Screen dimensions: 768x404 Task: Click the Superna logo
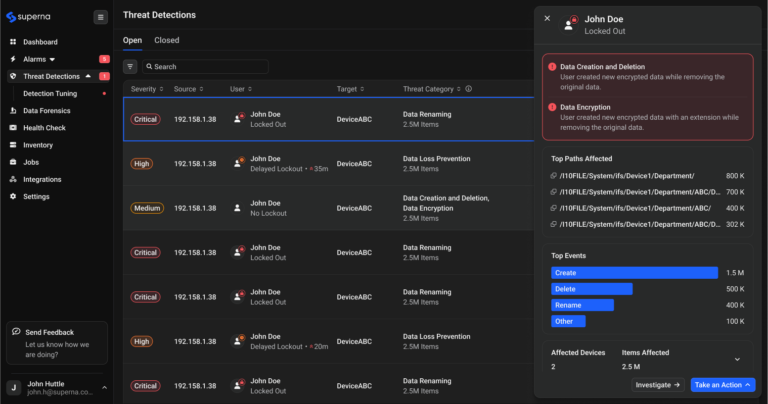(x=28, y=17)
